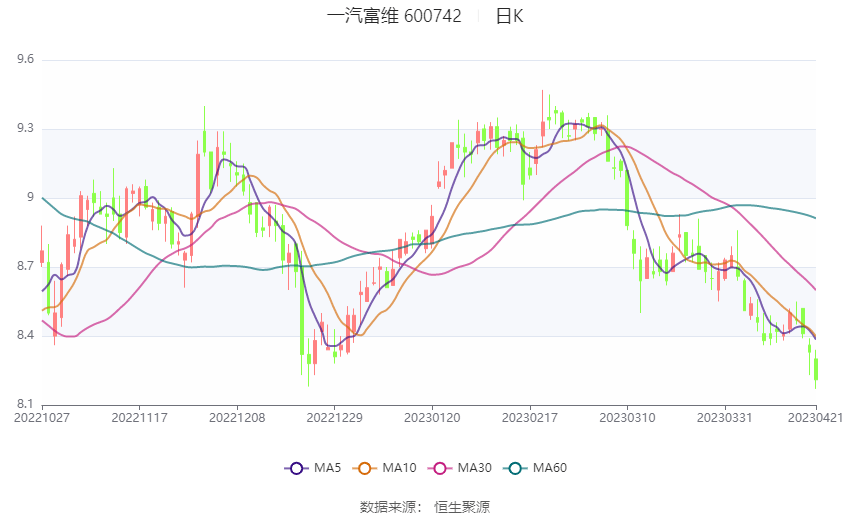Click the 8.1 price axis label
Viewport: 850px width, 517px height.
coord(25,404)
